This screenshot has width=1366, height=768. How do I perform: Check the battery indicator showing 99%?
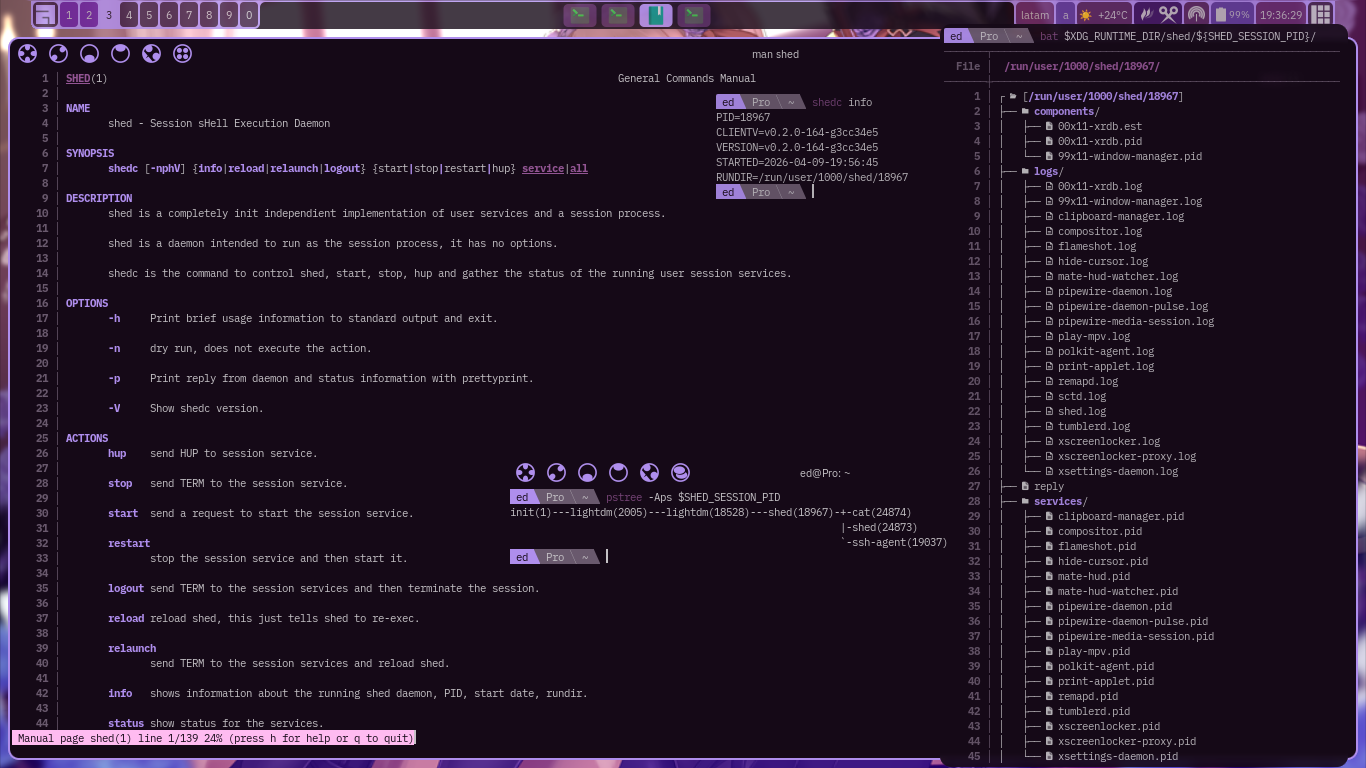1232,15
